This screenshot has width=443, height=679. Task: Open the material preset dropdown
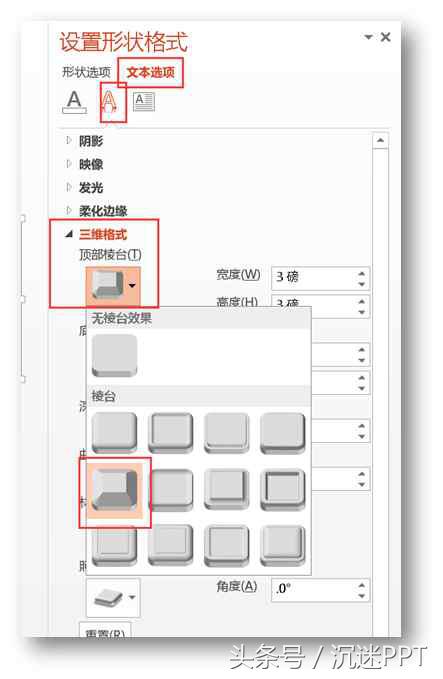[x=113, y=598]
